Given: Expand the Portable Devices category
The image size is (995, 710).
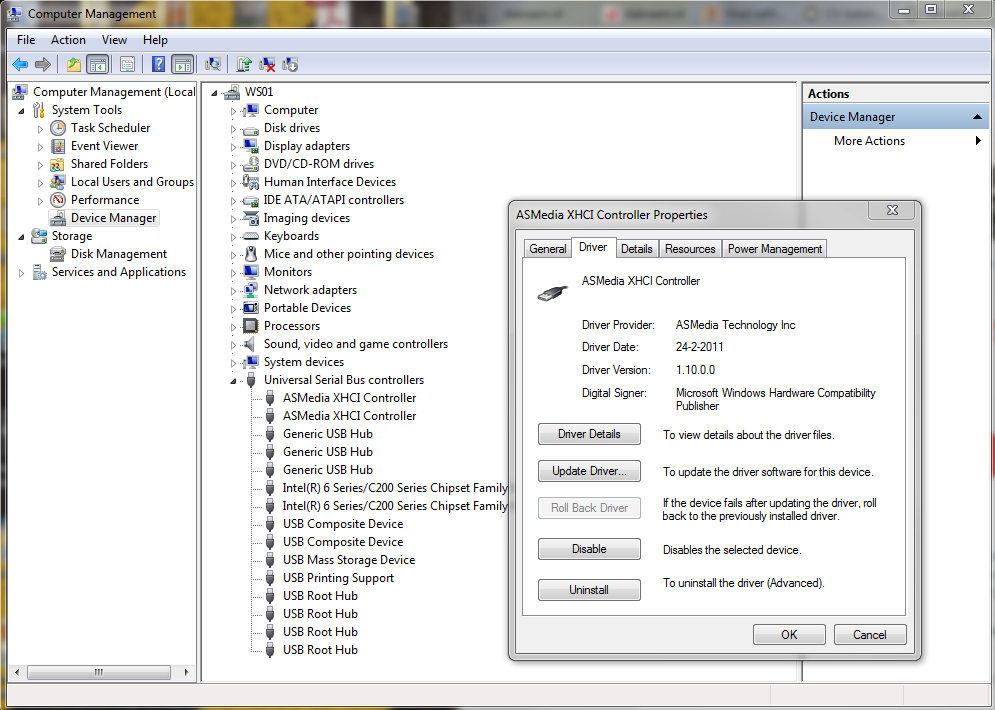Looking at the screenshot, I should coord(234,308).
